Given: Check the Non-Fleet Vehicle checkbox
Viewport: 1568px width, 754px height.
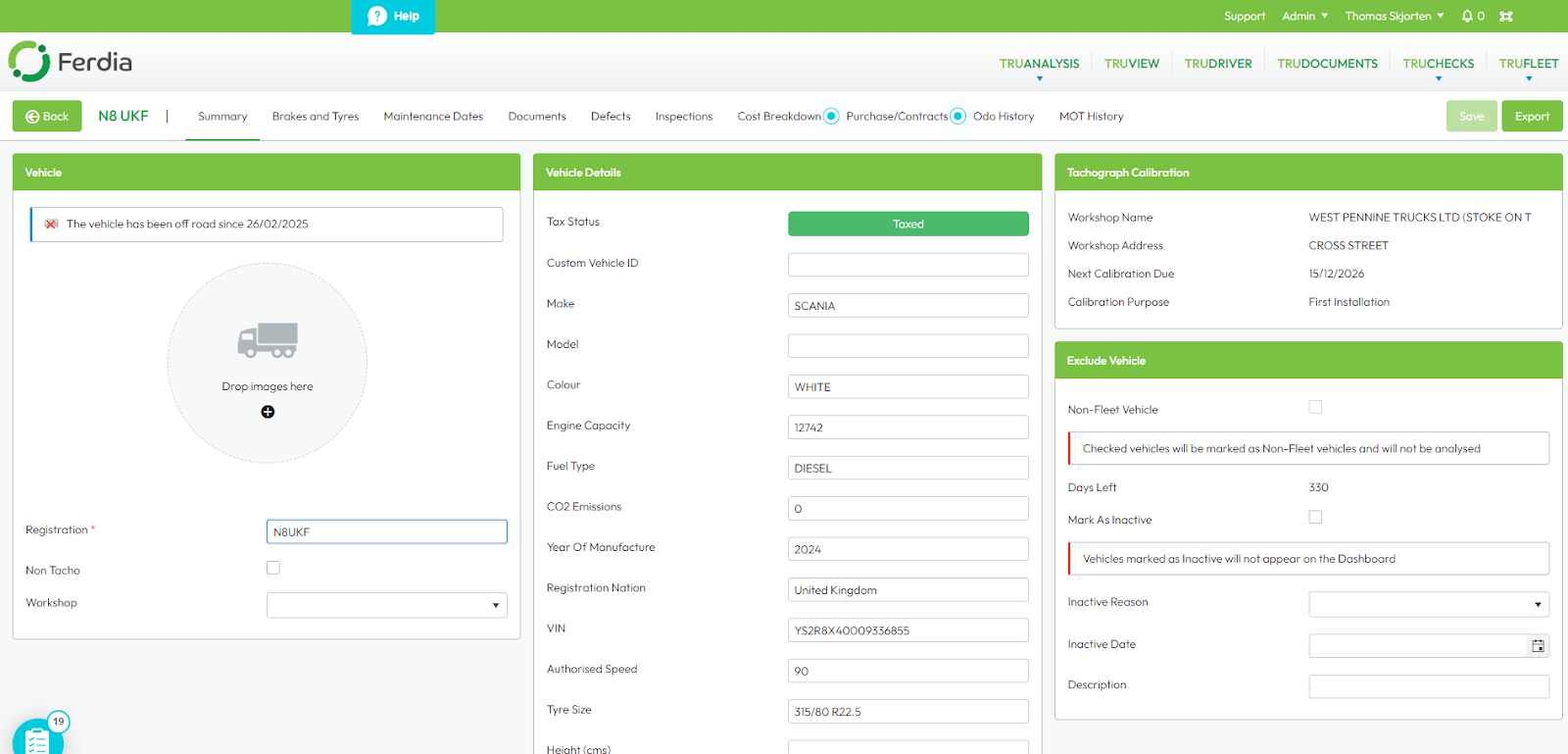Looking at the screenshot, I should click(x=1315, y=407).
